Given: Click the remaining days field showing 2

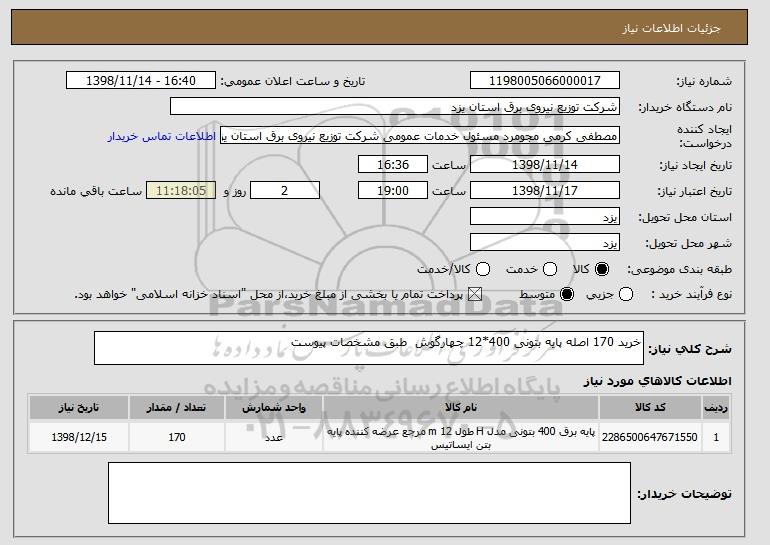Looking at the screenshot, I should [285, 191].
